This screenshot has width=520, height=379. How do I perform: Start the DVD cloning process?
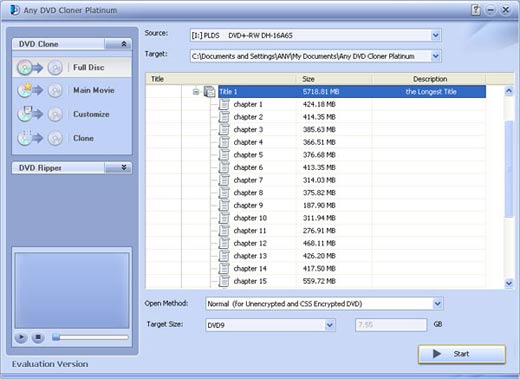click(x=462, y=354)
